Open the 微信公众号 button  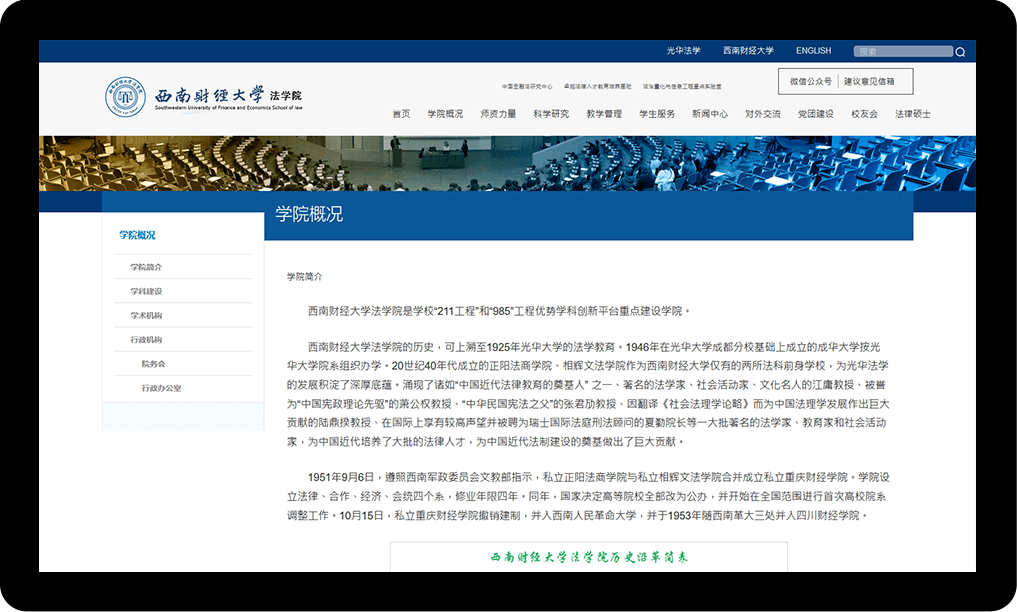click(810, 82)
